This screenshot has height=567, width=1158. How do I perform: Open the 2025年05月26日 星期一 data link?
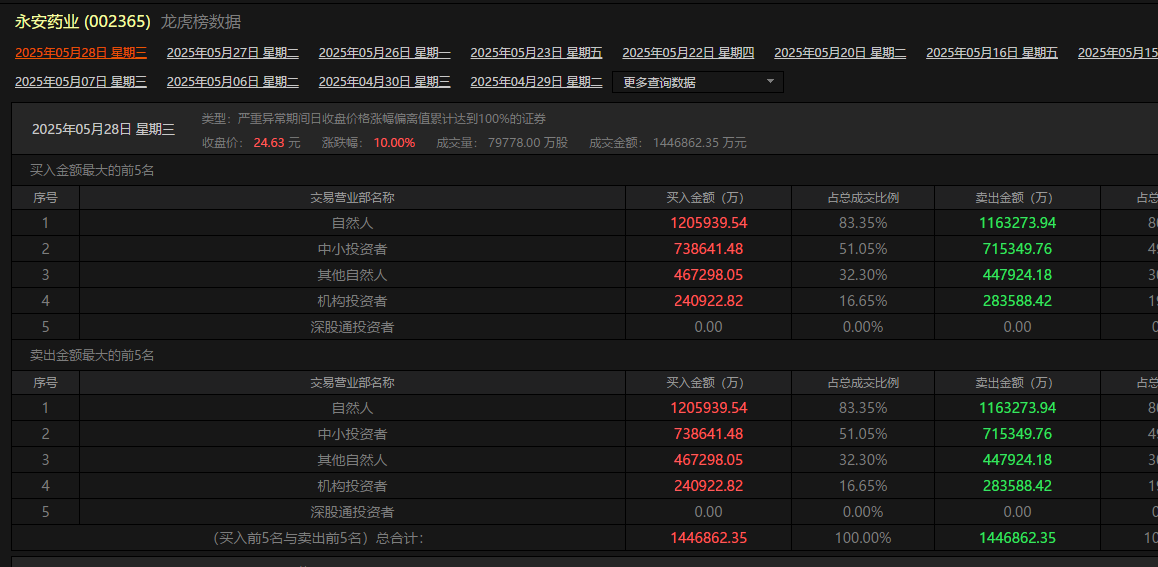[385, 52]
